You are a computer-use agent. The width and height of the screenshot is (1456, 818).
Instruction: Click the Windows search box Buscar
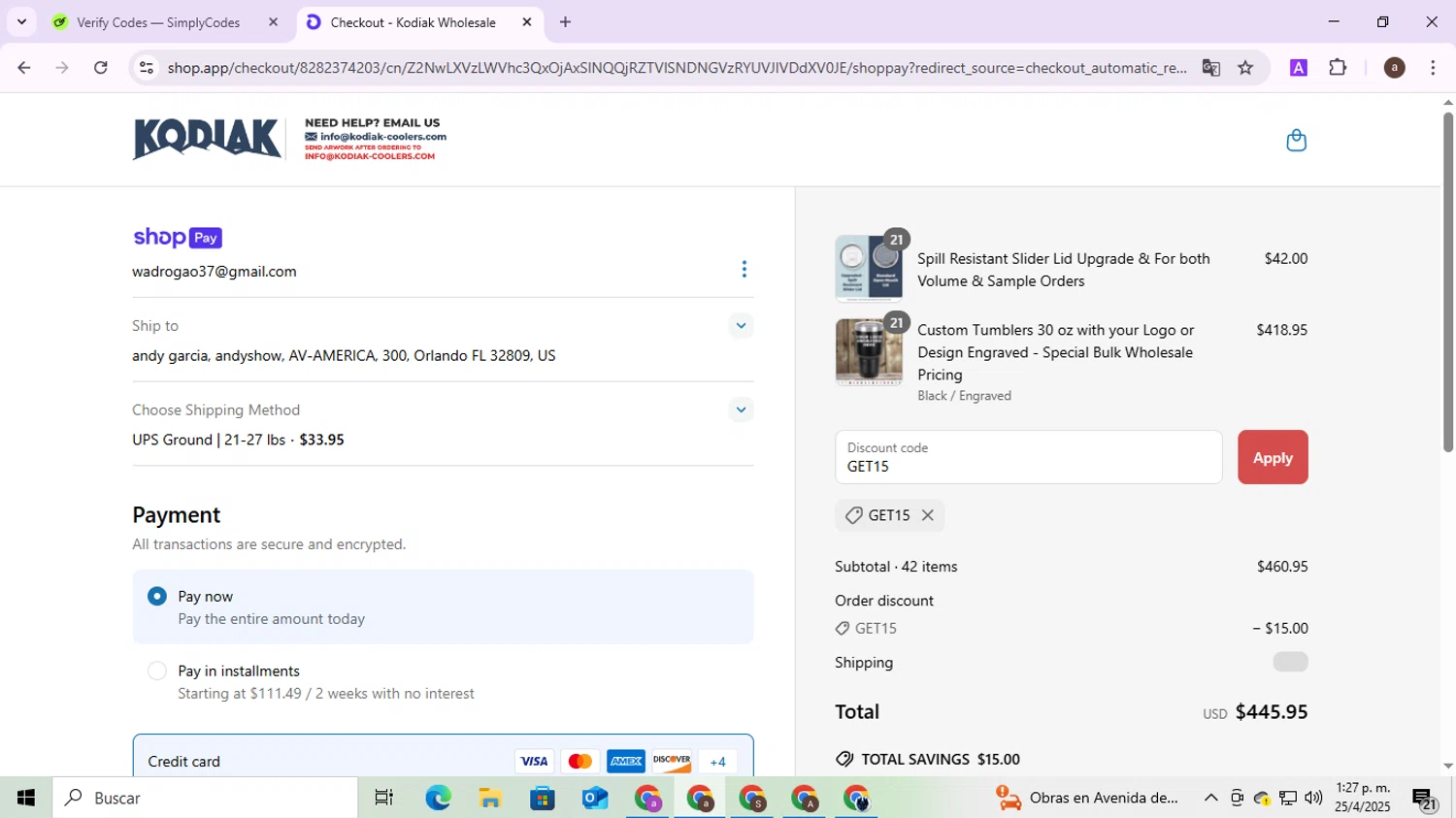(x=205, y=798)
